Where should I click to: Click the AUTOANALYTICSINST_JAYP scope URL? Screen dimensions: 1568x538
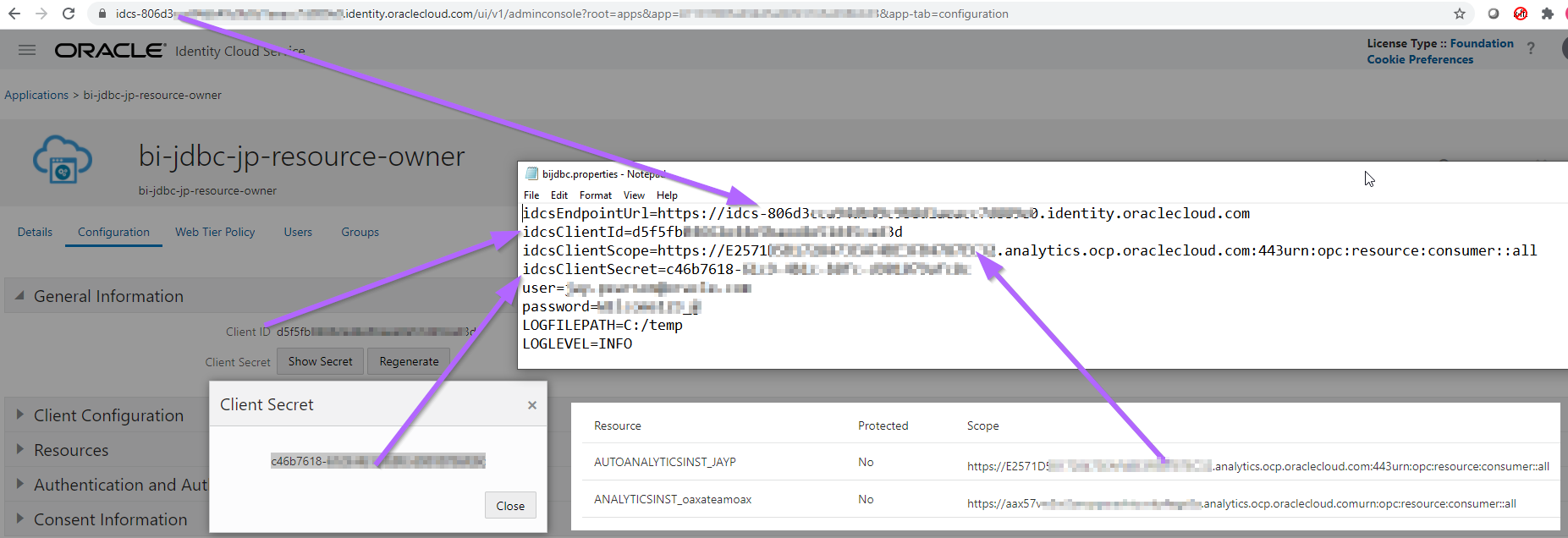click(1258, 466)
